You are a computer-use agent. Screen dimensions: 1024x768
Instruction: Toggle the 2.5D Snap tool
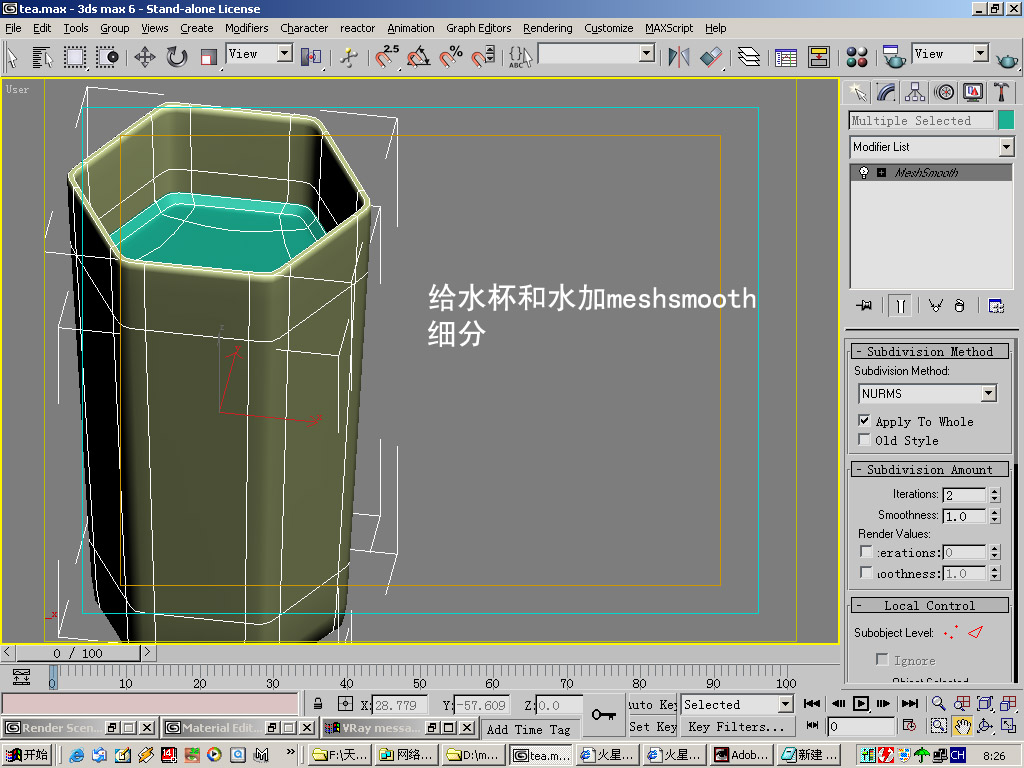pos(387,57)
